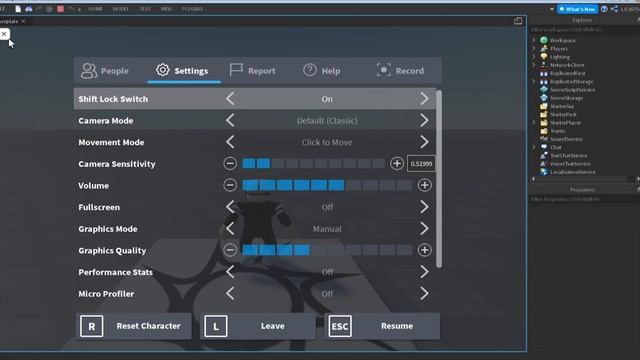Viewport: 640px width, 360px height.
Task: Click the Resume button
Action: [x=382, y=326]
